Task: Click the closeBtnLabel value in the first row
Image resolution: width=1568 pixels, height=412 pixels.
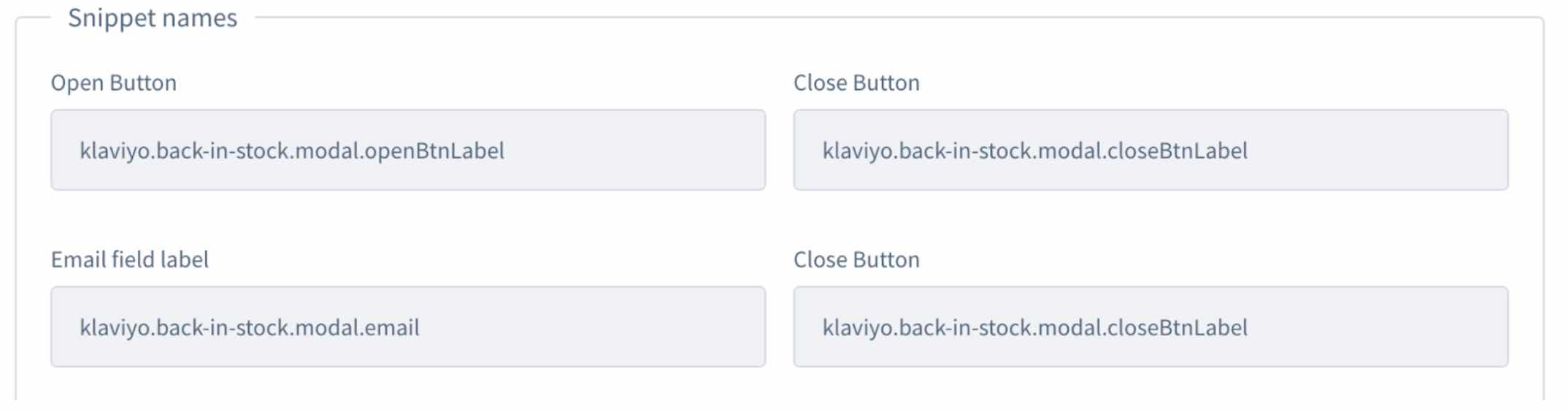Action: tap(1034, 151)
